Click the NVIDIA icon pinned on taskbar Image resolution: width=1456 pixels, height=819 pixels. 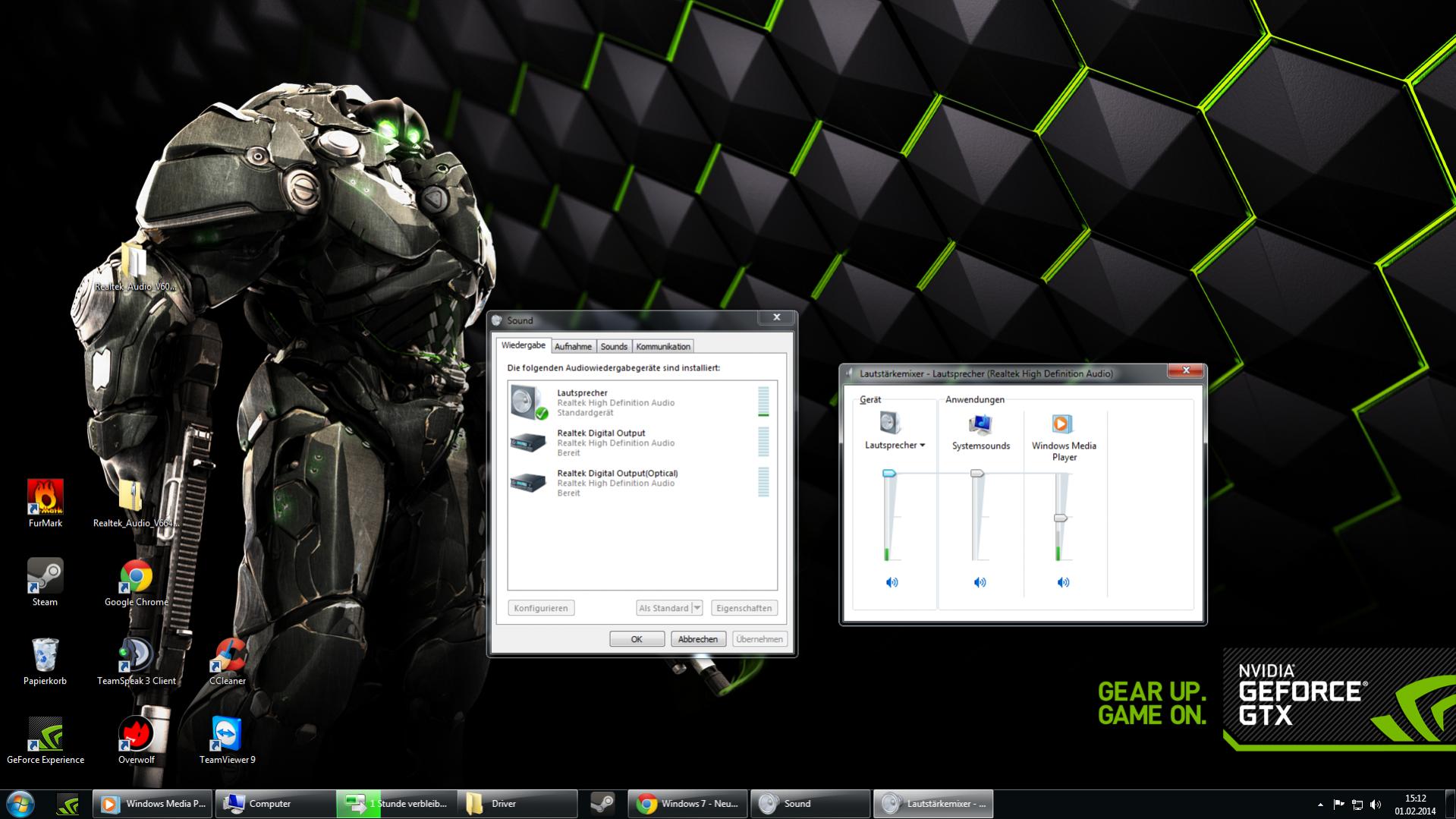[x=68, y=804]
